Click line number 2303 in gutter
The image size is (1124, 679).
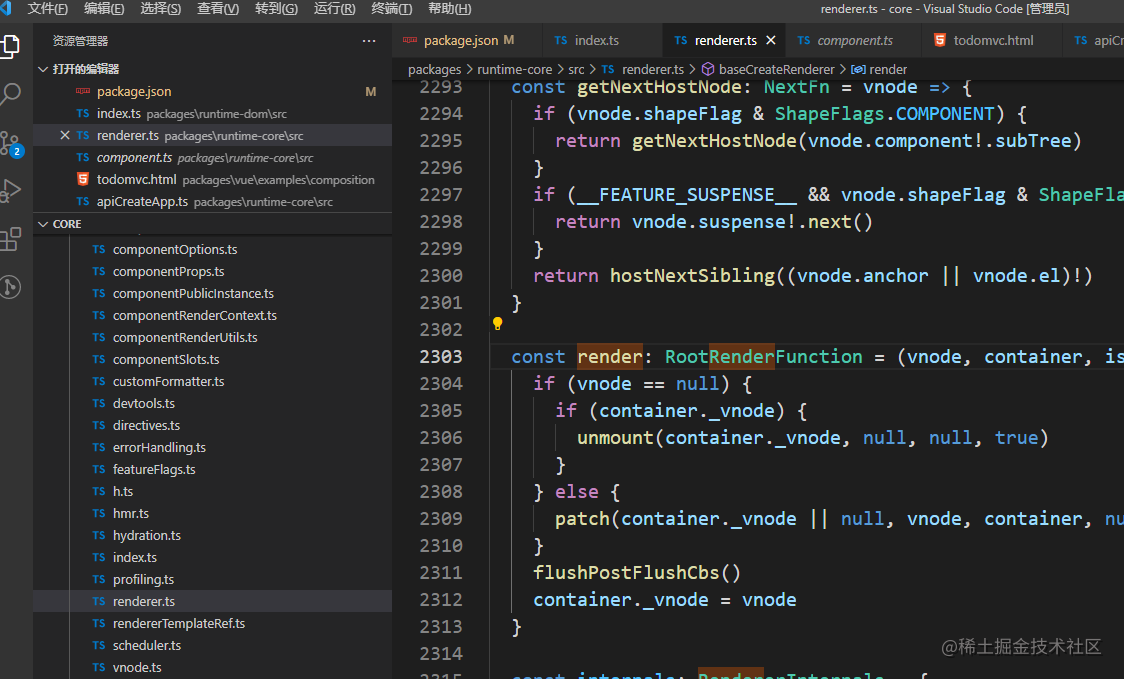tap(441, 356)
